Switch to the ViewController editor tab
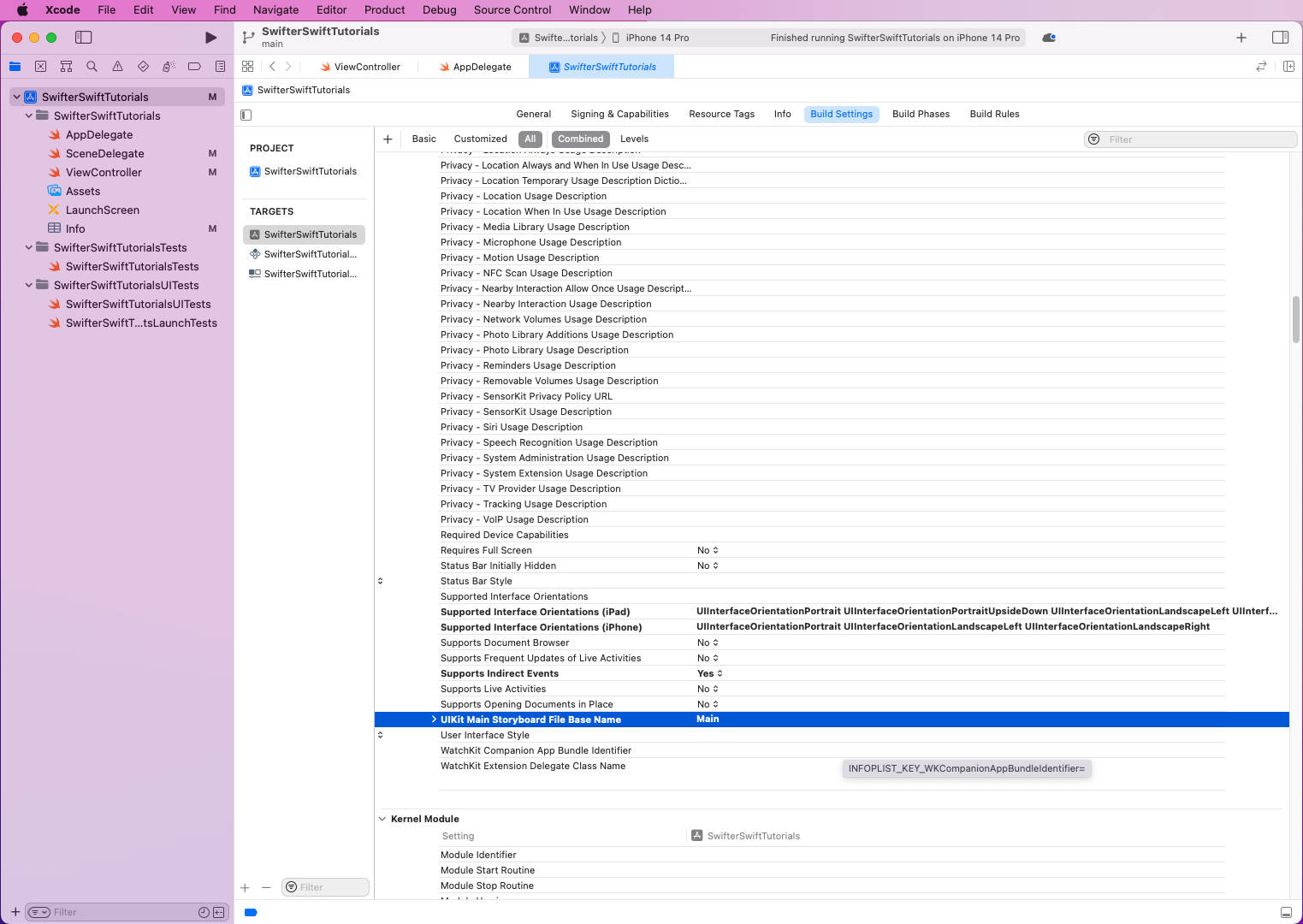The image size is (1303, 924). click(360, 67)
